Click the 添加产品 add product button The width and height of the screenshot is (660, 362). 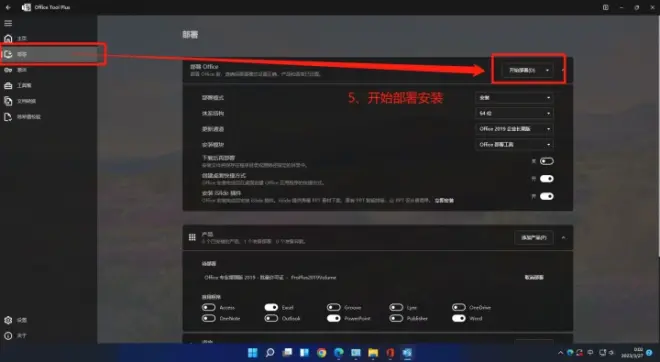(x=534, y=238)
